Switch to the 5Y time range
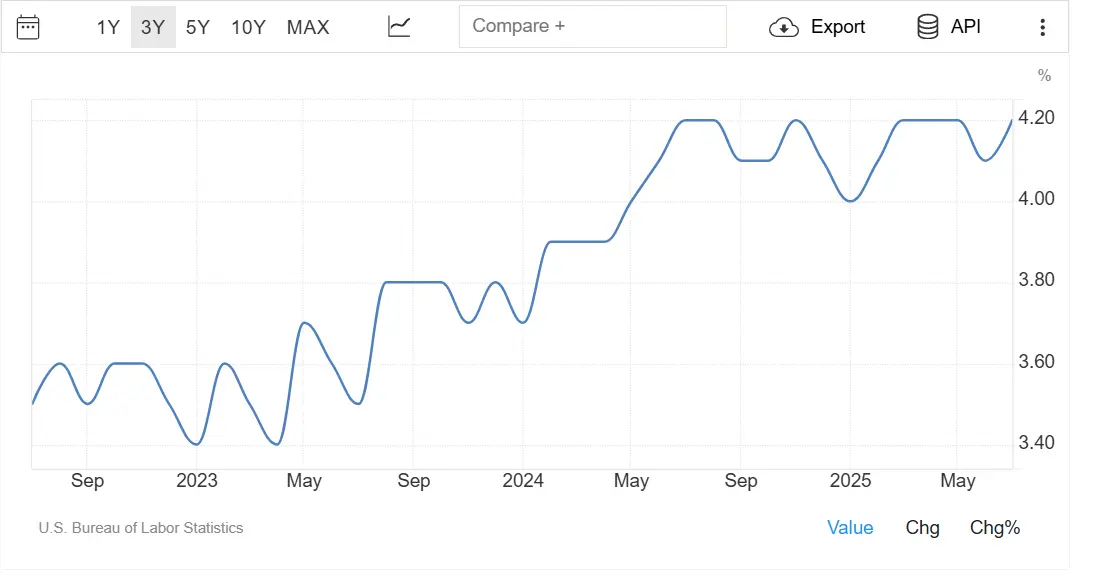The height and width of the screenshot is (585, 1097). click(x=198, y=27)
